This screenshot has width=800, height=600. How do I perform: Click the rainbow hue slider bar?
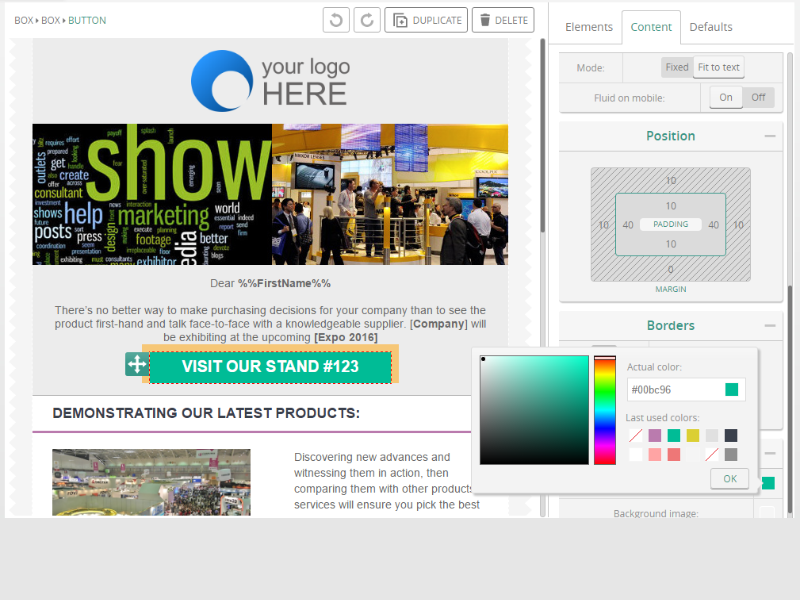pyautogui.click(x=605, y=410)
